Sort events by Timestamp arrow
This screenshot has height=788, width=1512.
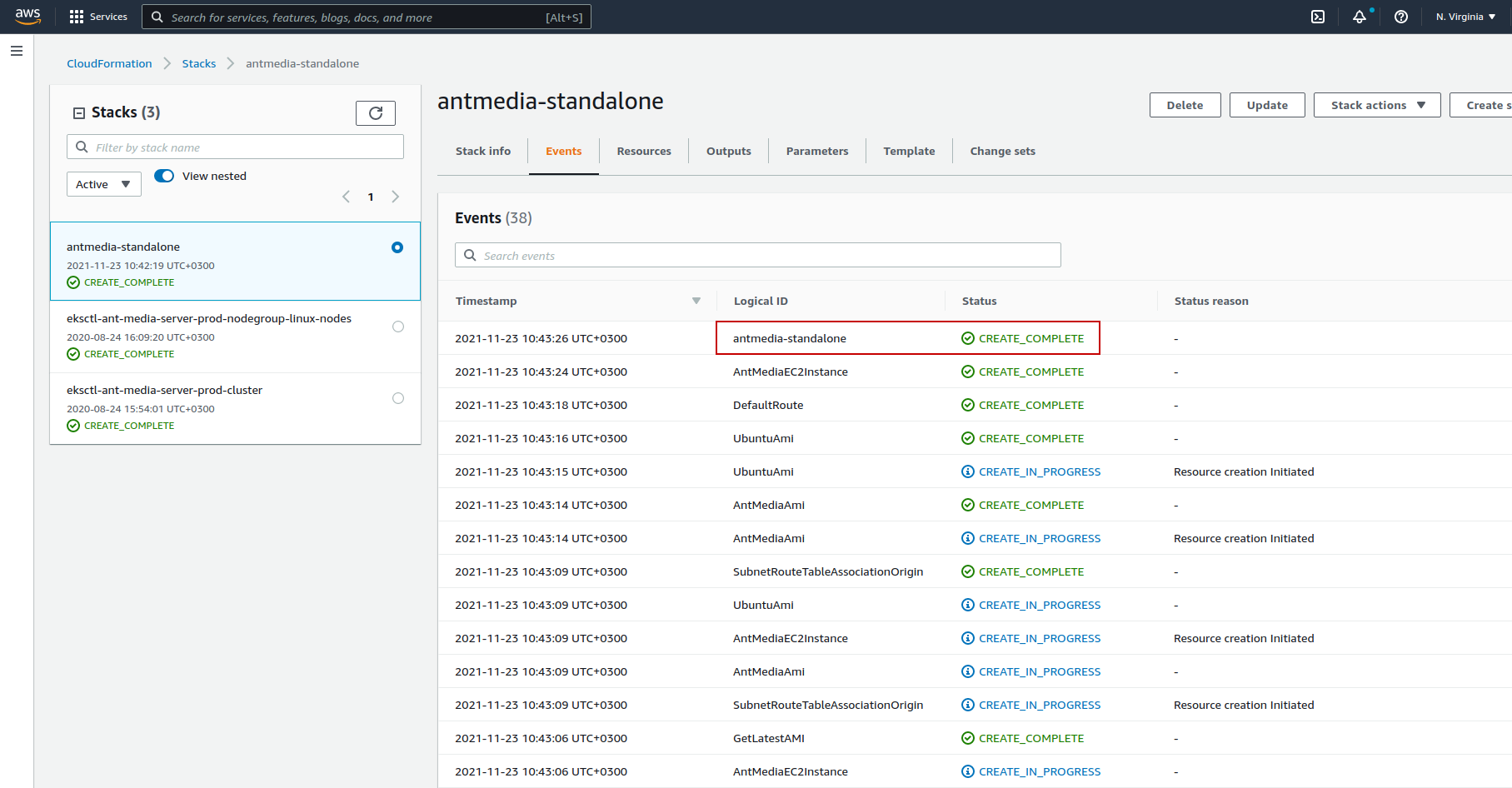pos(696,301)
